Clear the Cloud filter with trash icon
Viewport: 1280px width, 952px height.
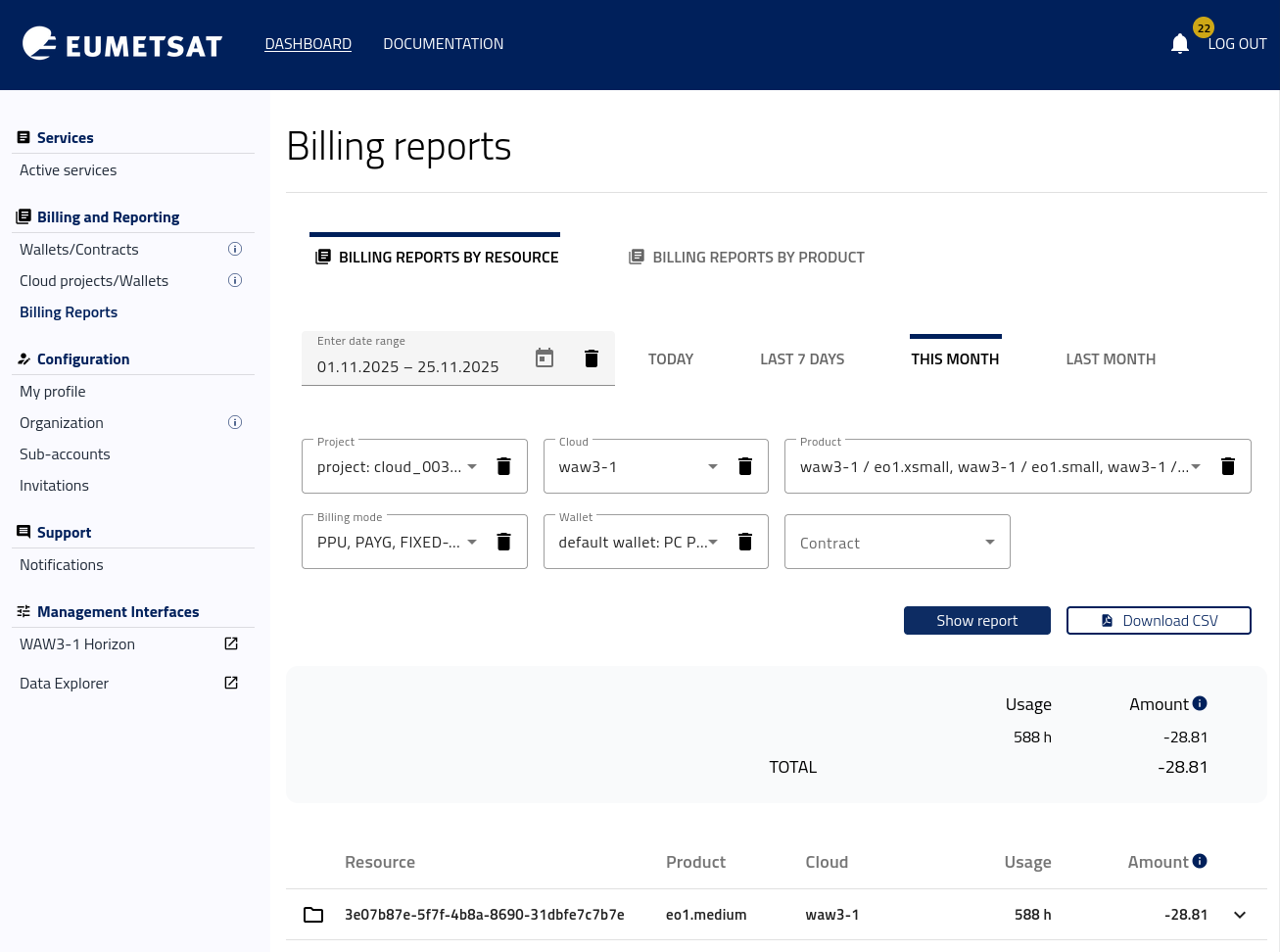point(745,466)
